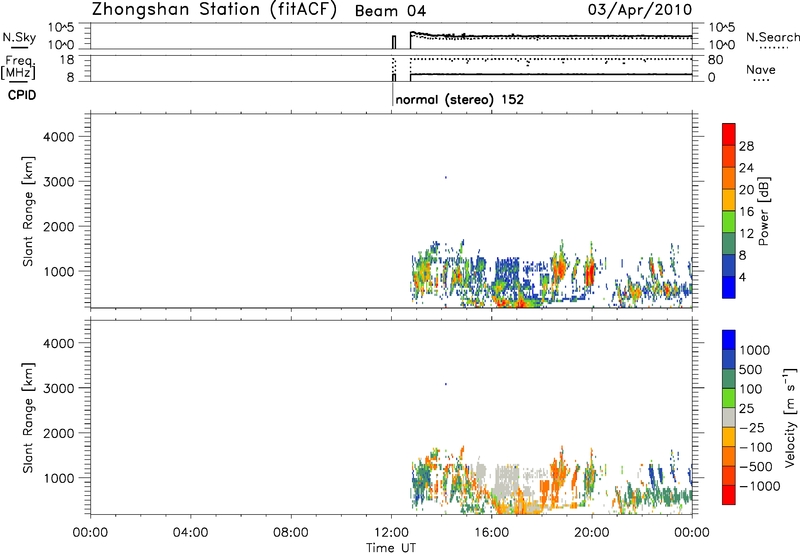Pick the red top segment of Power color bar
The width and height of the screenshot is (800, 554).
729,134
